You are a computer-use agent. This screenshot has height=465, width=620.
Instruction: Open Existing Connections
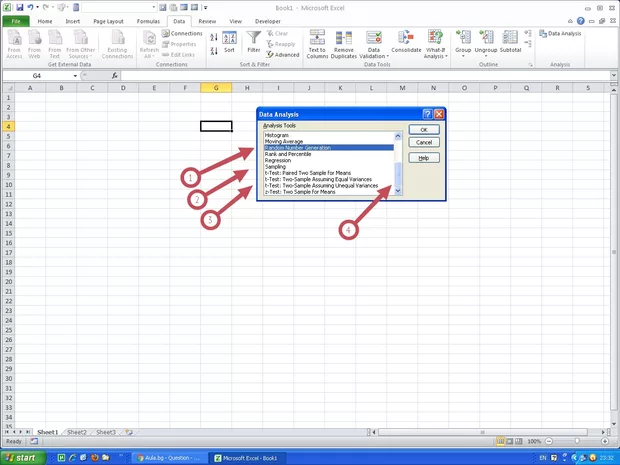[x=117, y=44]
